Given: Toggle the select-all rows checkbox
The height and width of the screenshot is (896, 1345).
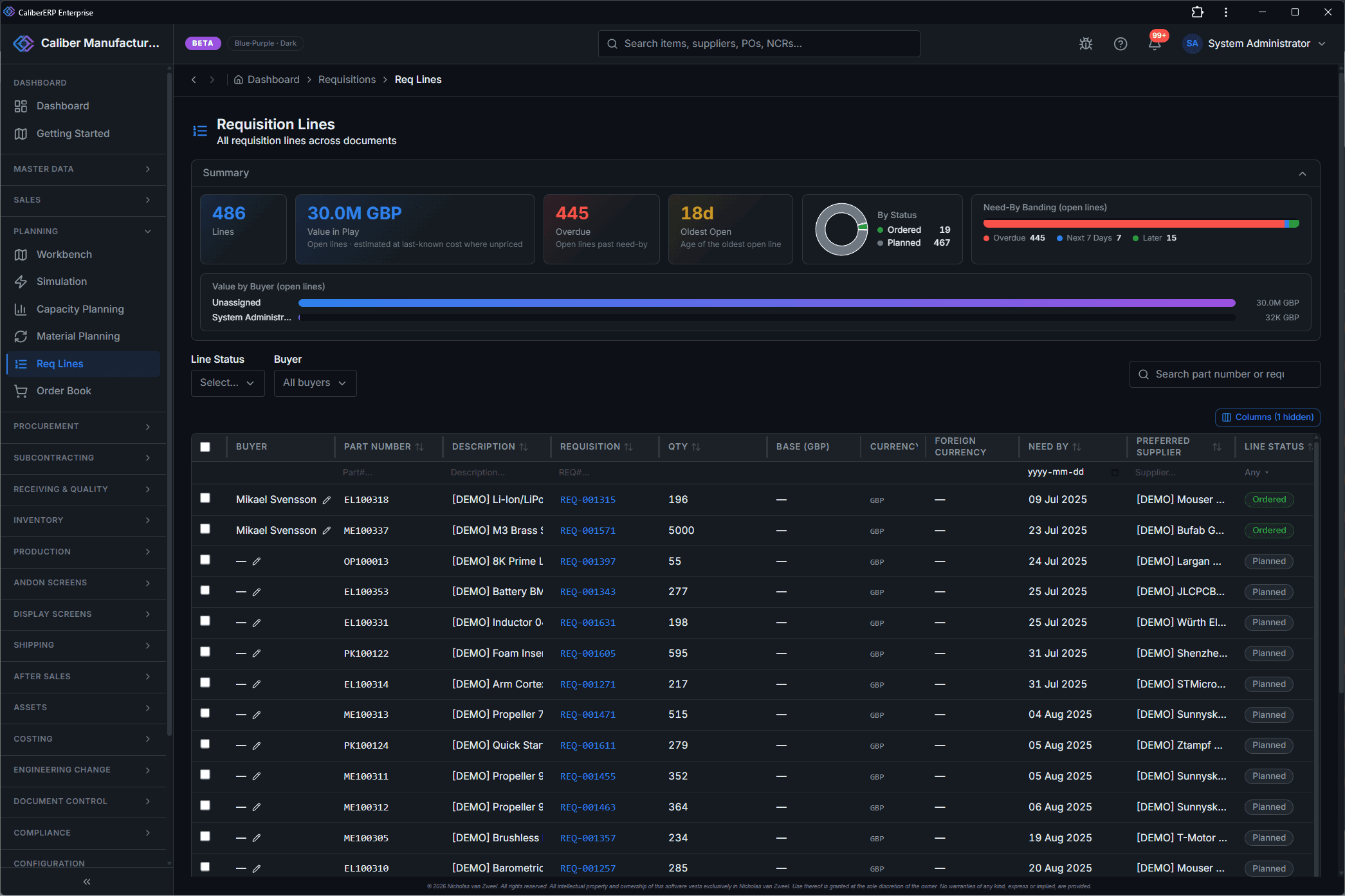Looking at the screenshot, I should (205, 446).
